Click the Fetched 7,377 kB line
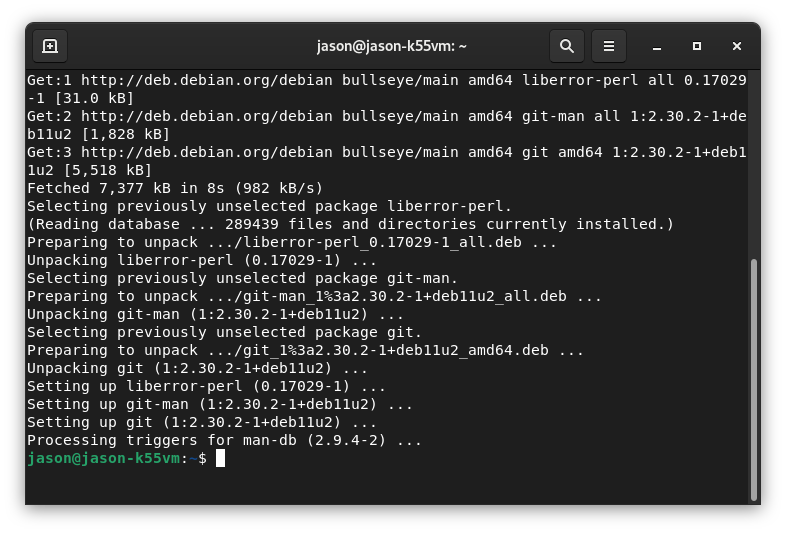Viewport: 786px width, 533px height. tap(175, 188)
